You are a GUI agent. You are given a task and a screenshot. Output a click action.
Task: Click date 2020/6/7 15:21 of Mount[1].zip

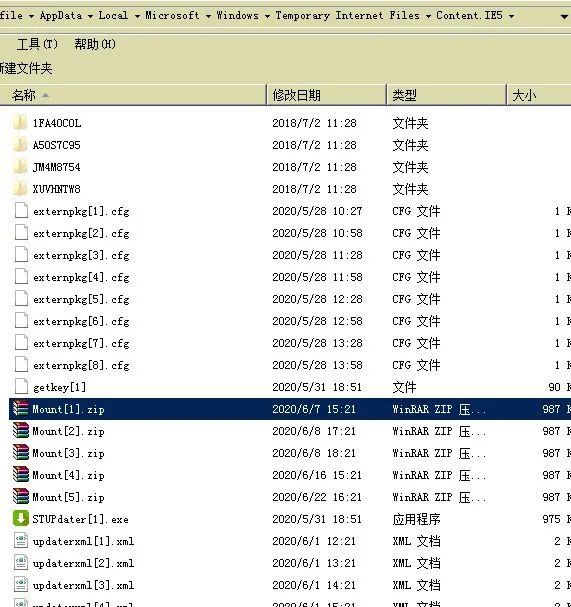(x=314, y=409)
